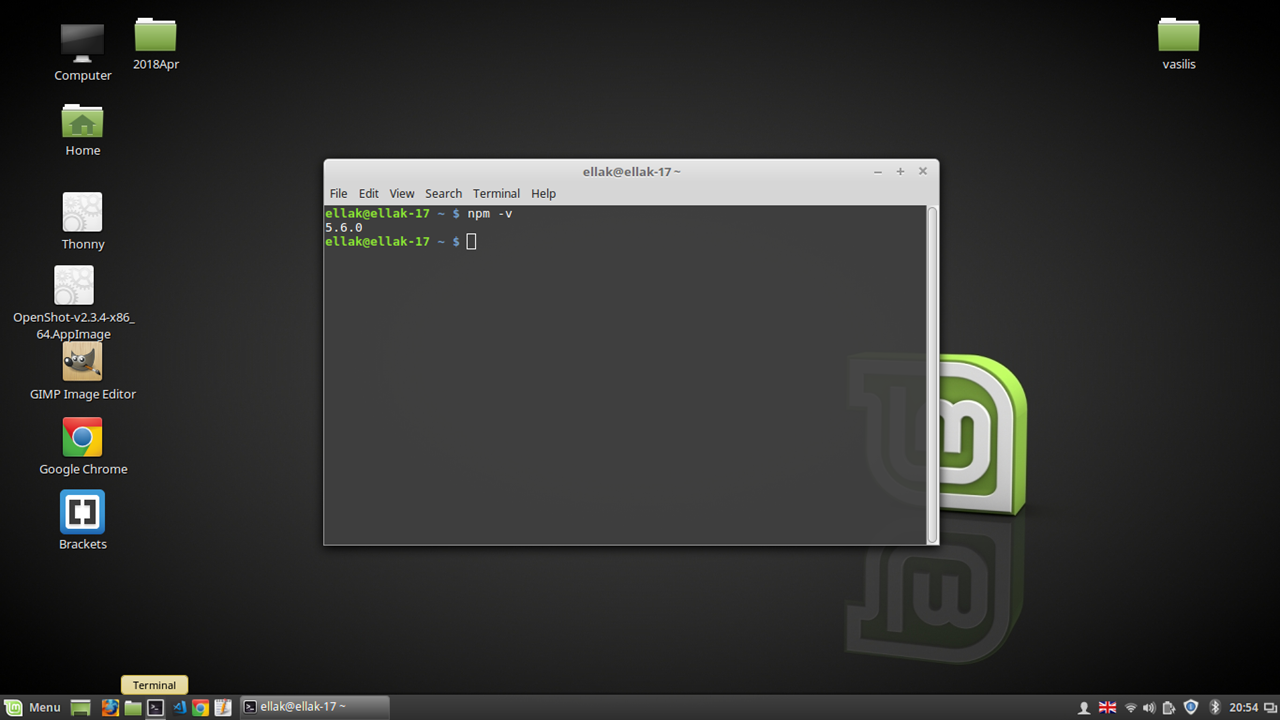1280x720 pixels.
Task: Click the 'npm -v' command text
Action: [490, 214]
